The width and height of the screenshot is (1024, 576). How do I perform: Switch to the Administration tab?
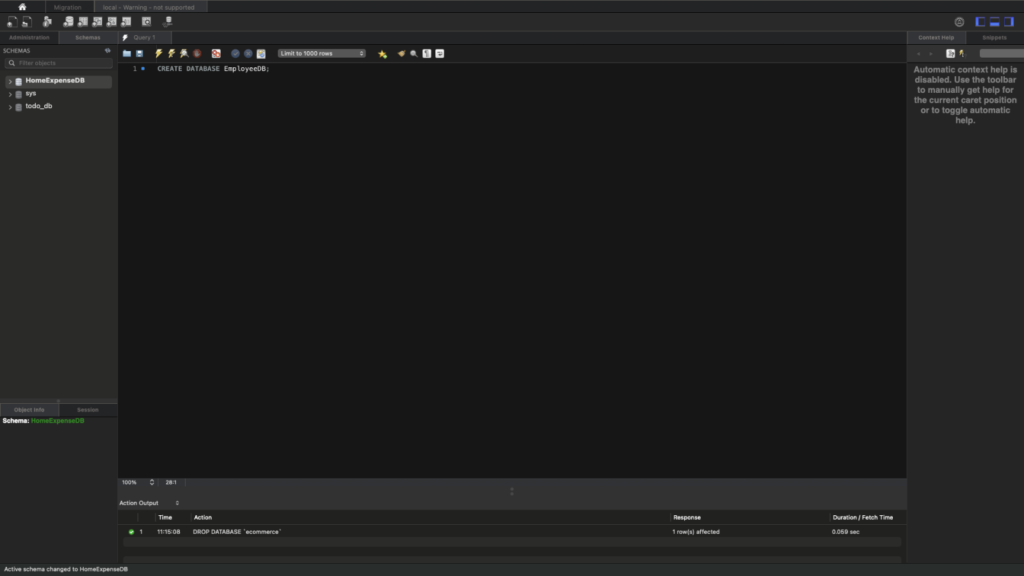pos(29,37)
